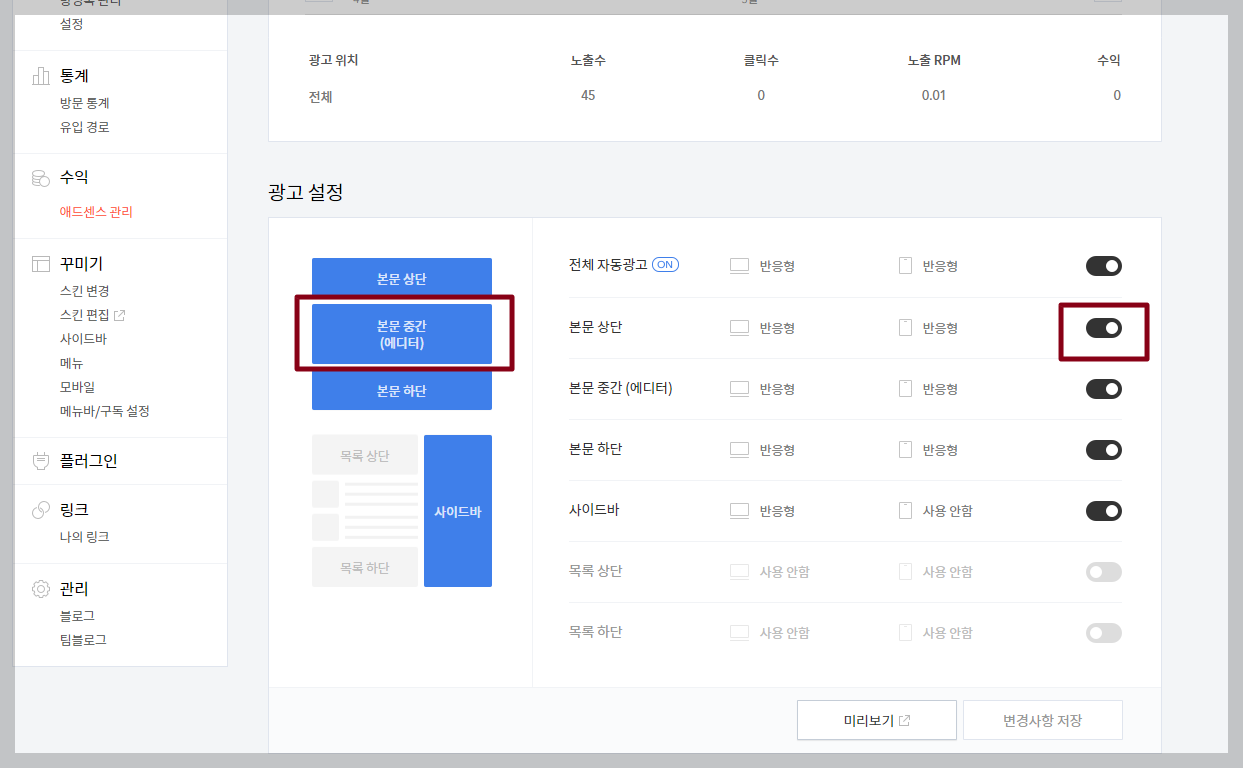Click the 링크 chain icon in sidebar
1243x768 pixels.
[x=41, y=510]
